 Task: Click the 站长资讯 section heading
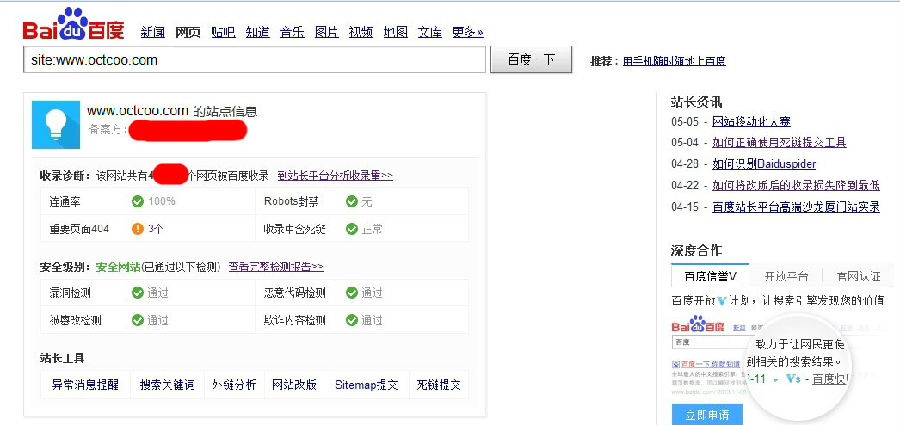pos(696,102)
